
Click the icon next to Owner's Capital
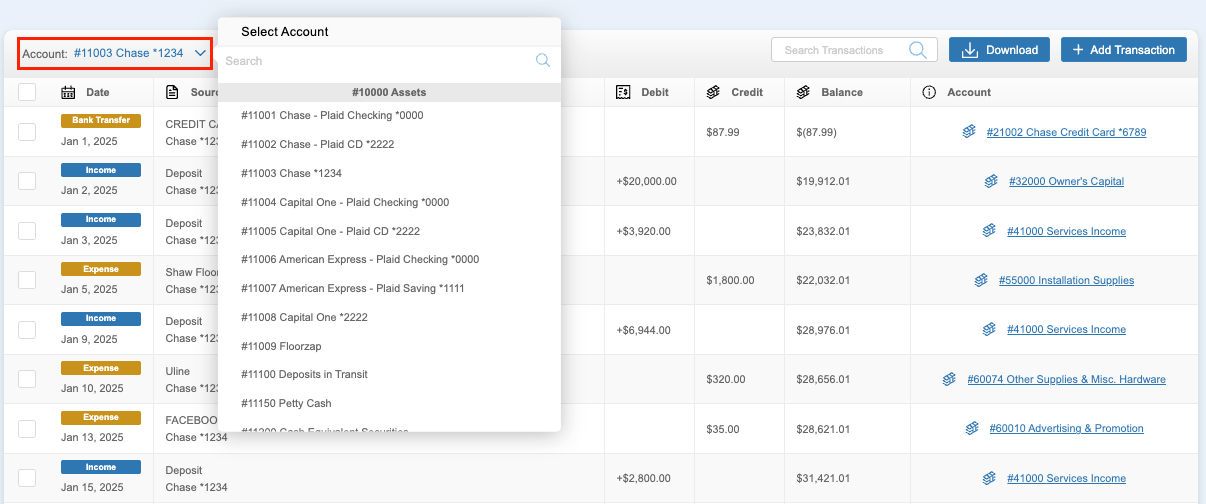(990, 181)
